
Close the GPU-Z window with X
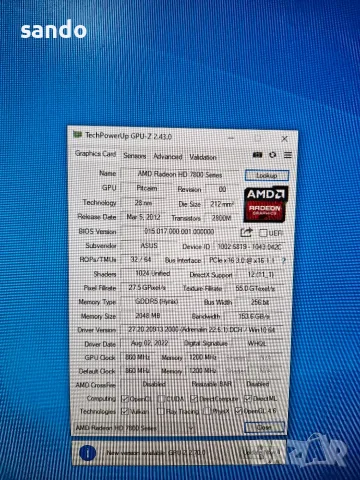point(285,139)
